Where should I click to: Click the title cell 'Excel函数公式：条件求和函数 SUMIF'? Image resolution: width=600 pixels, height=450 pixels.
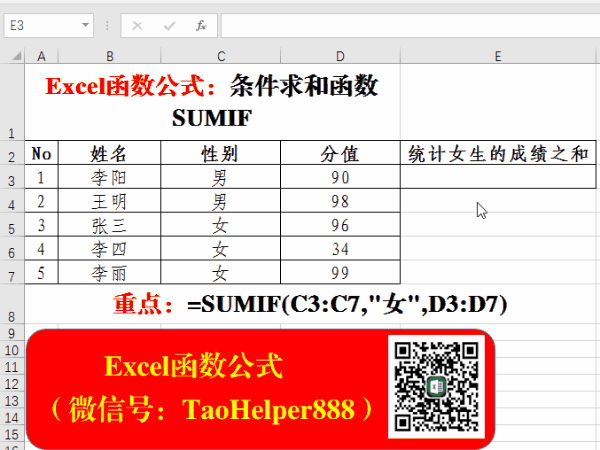coord(212,102)
